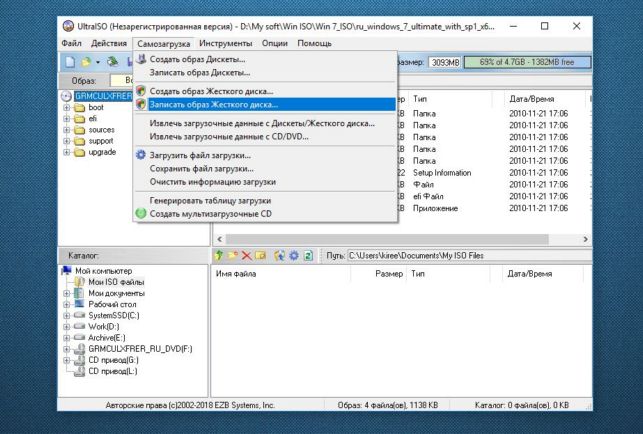Click the support folder icon in image tree

click(x=79, y=141)
